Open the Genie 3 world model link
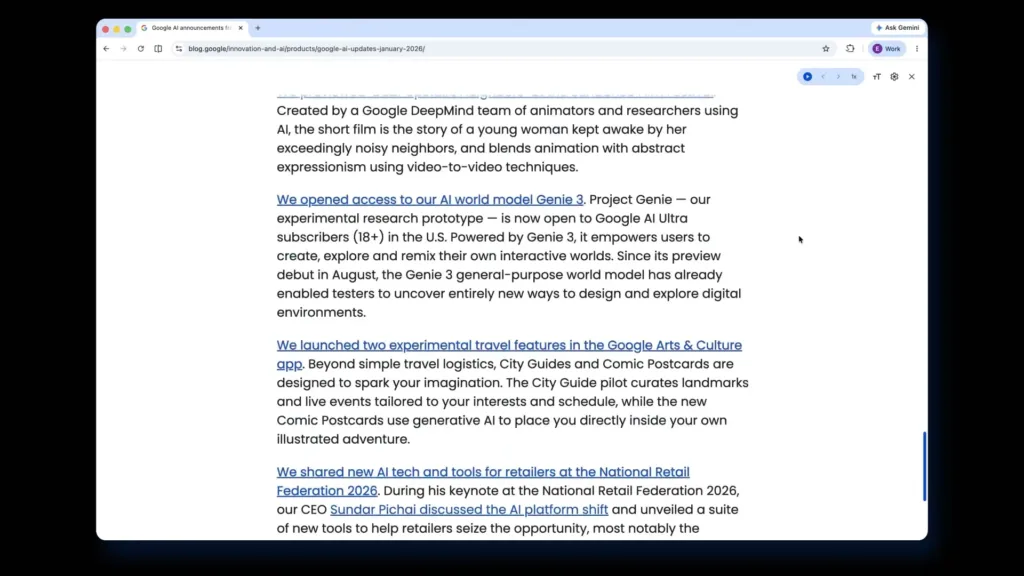 [430, 199]
